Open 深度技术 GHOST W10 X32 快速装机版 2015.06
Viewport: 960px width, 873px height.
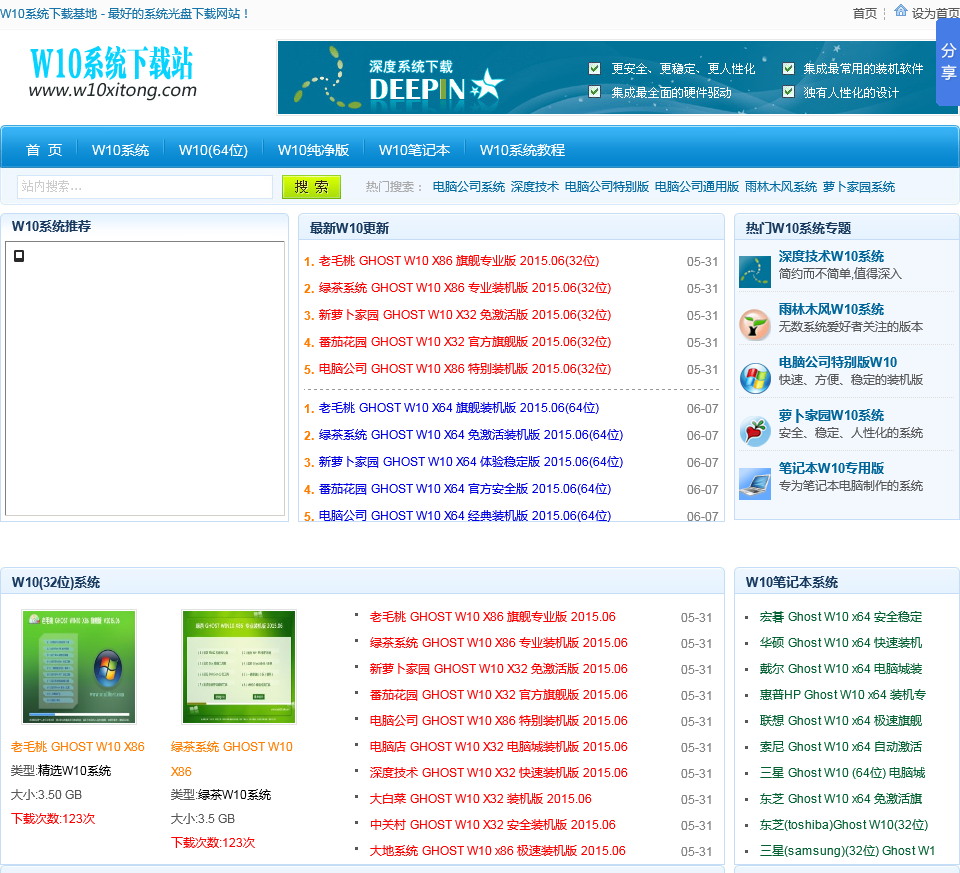[498, 773]
